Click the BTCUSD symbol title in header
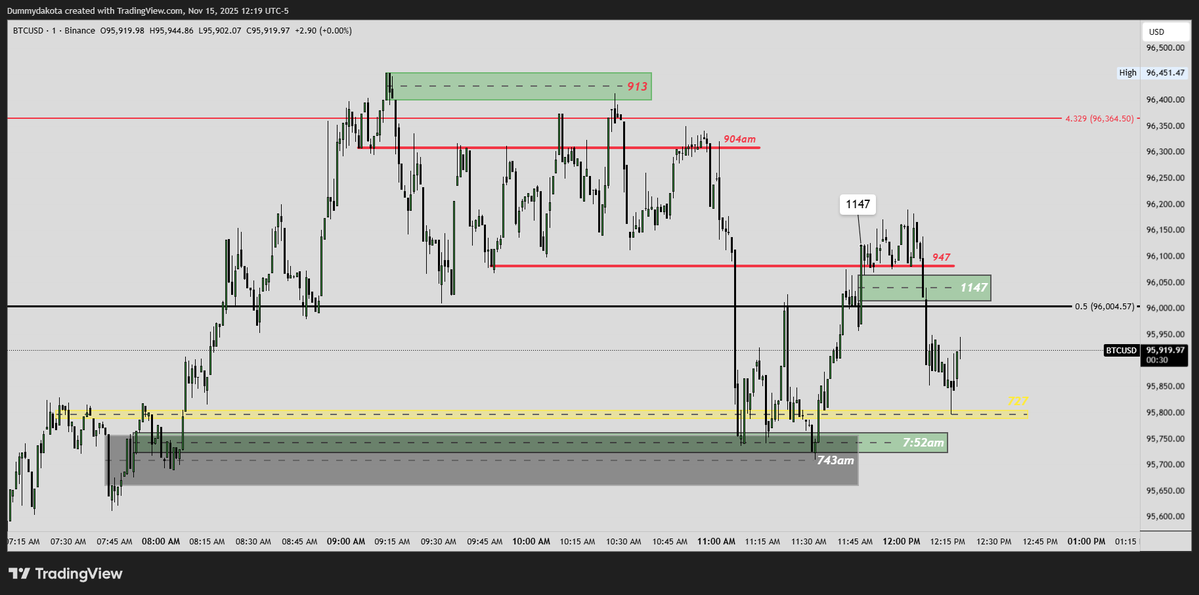The image size is (1199, 595). click(31, 31)
